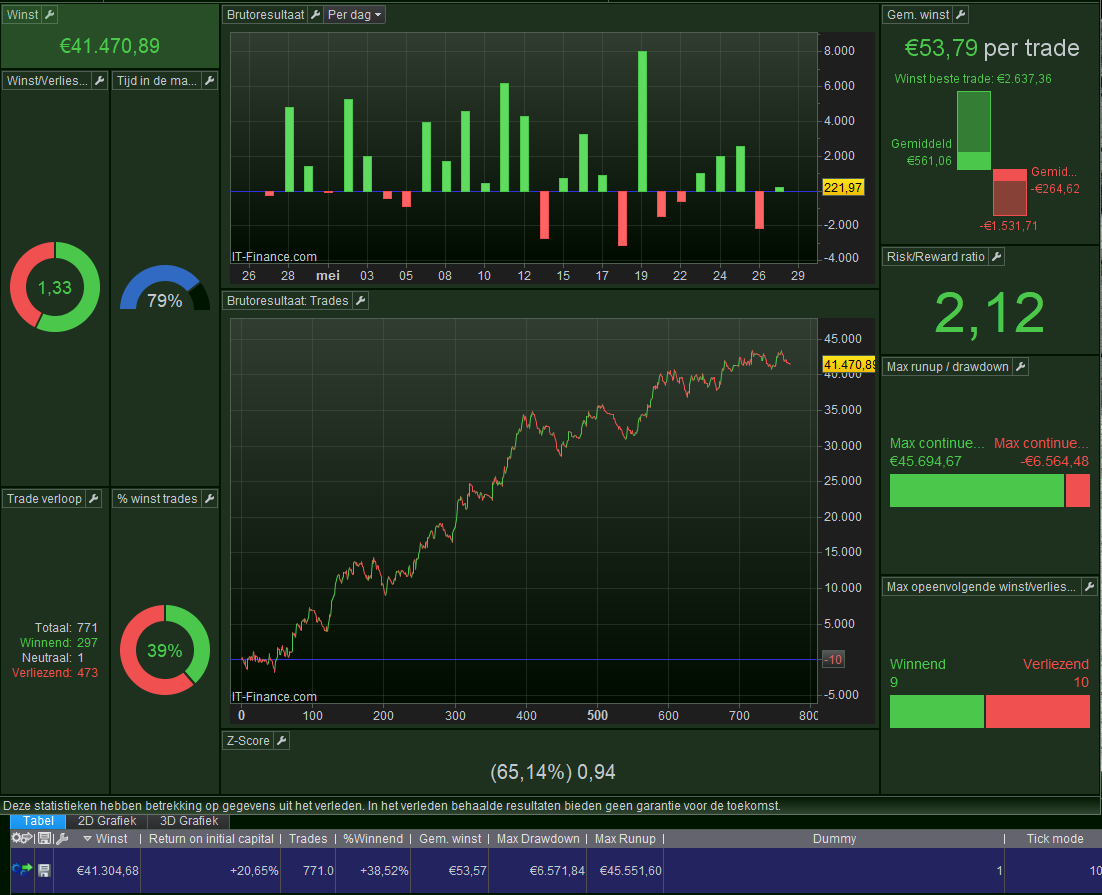Open the Winst panel wrench settings
Image resolution: width=1102 pixels, height=895 pixels.
click(x=49, y=14)
